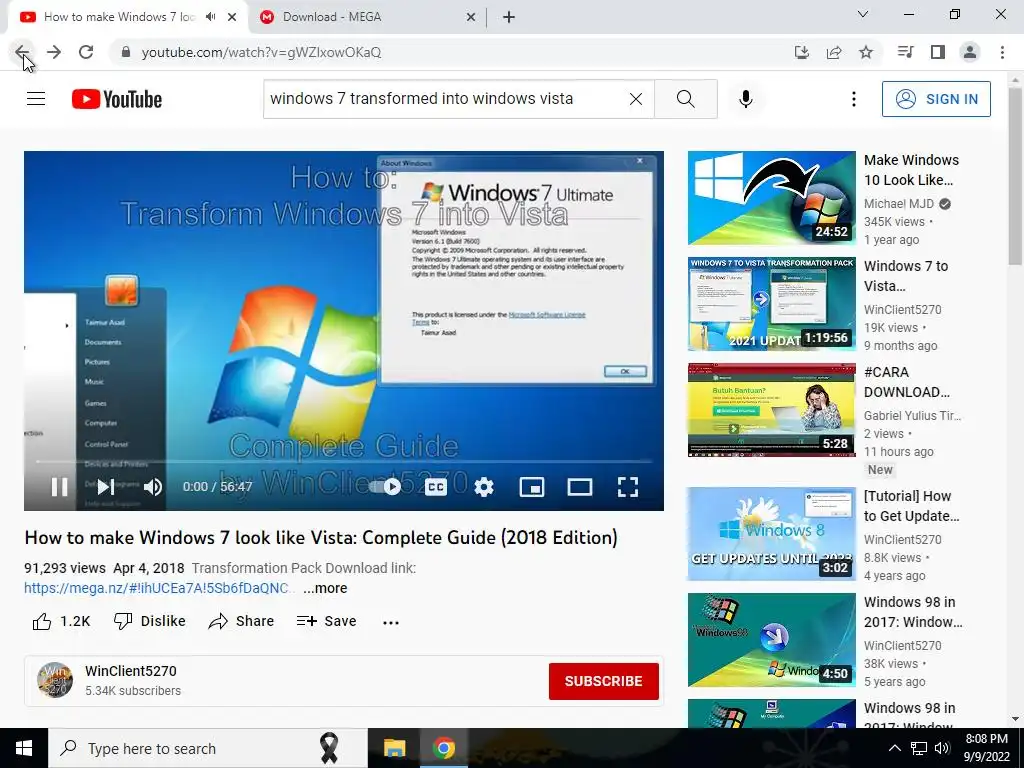Click the browser forward arrow
The height and width of the screenshot is (768, 1024).
click(54, 52)
